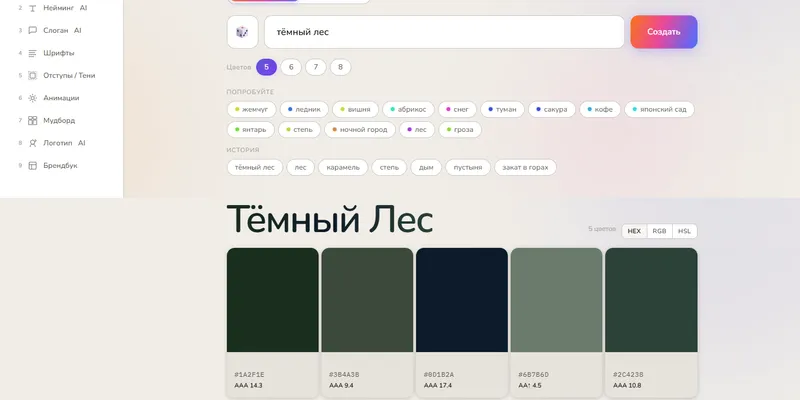
Task: Select the #0D1B2A navy swatch
Action: tap(462, 300)
